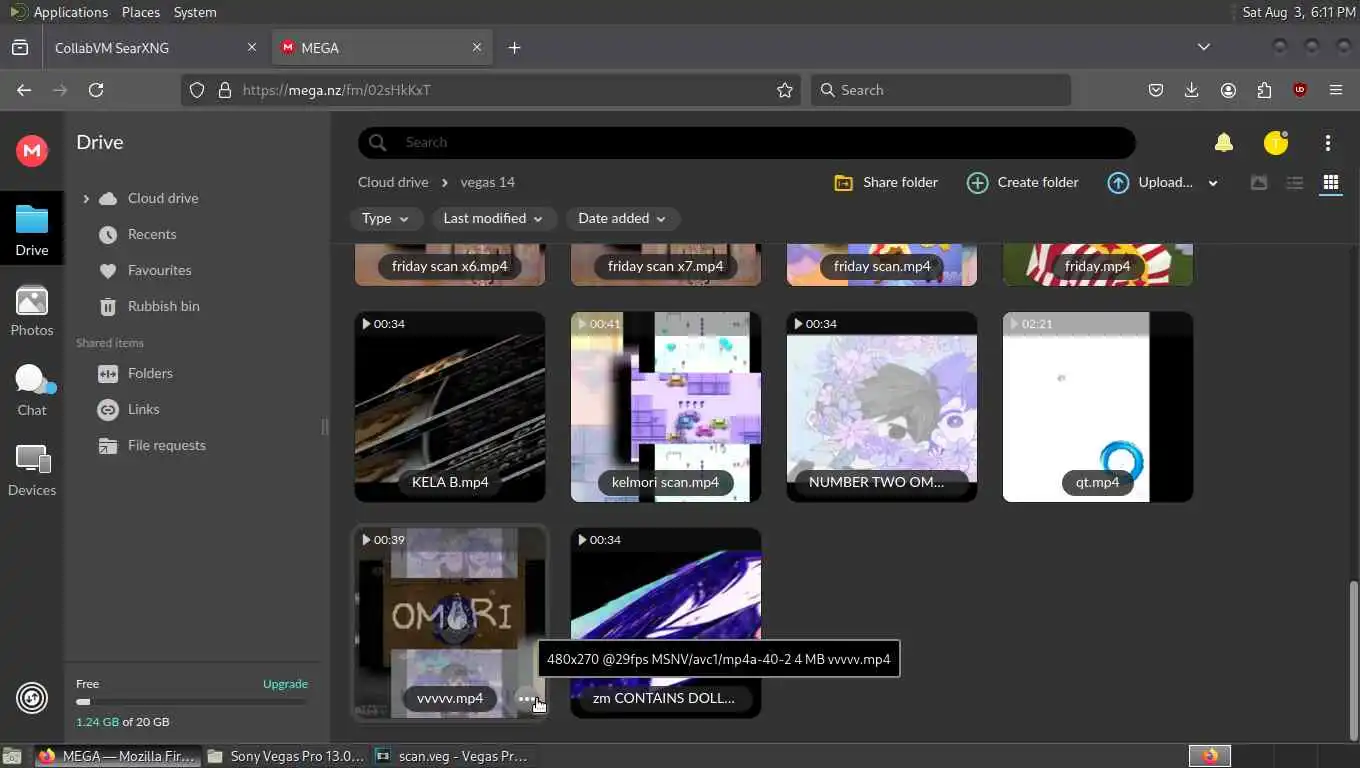
Task: Click the storage usage progress bar
Action: click(192, 702)
